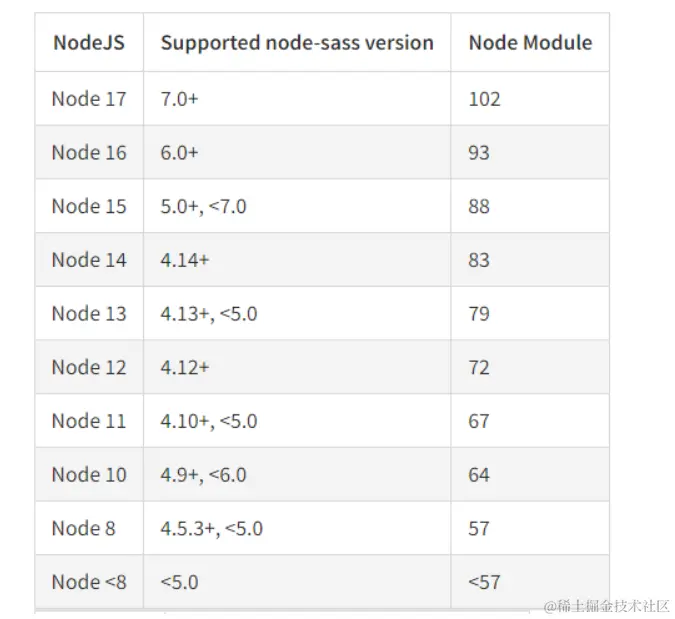Select the Node 17 cell
675x619 pixels.
(89, 99)
